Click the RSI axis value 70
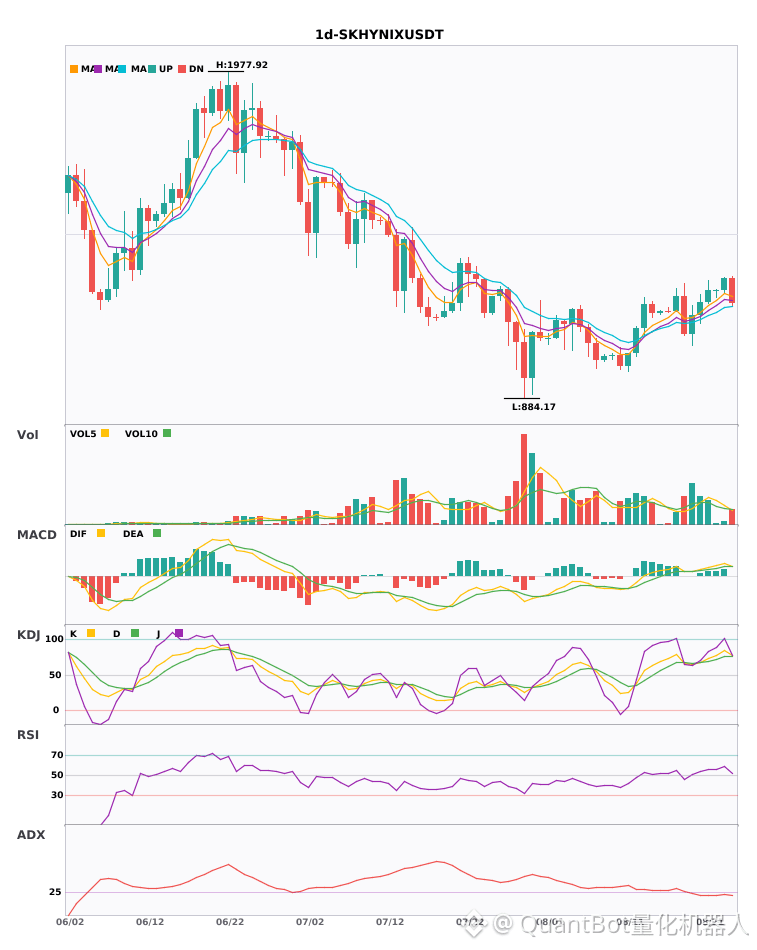 point(57,755)
